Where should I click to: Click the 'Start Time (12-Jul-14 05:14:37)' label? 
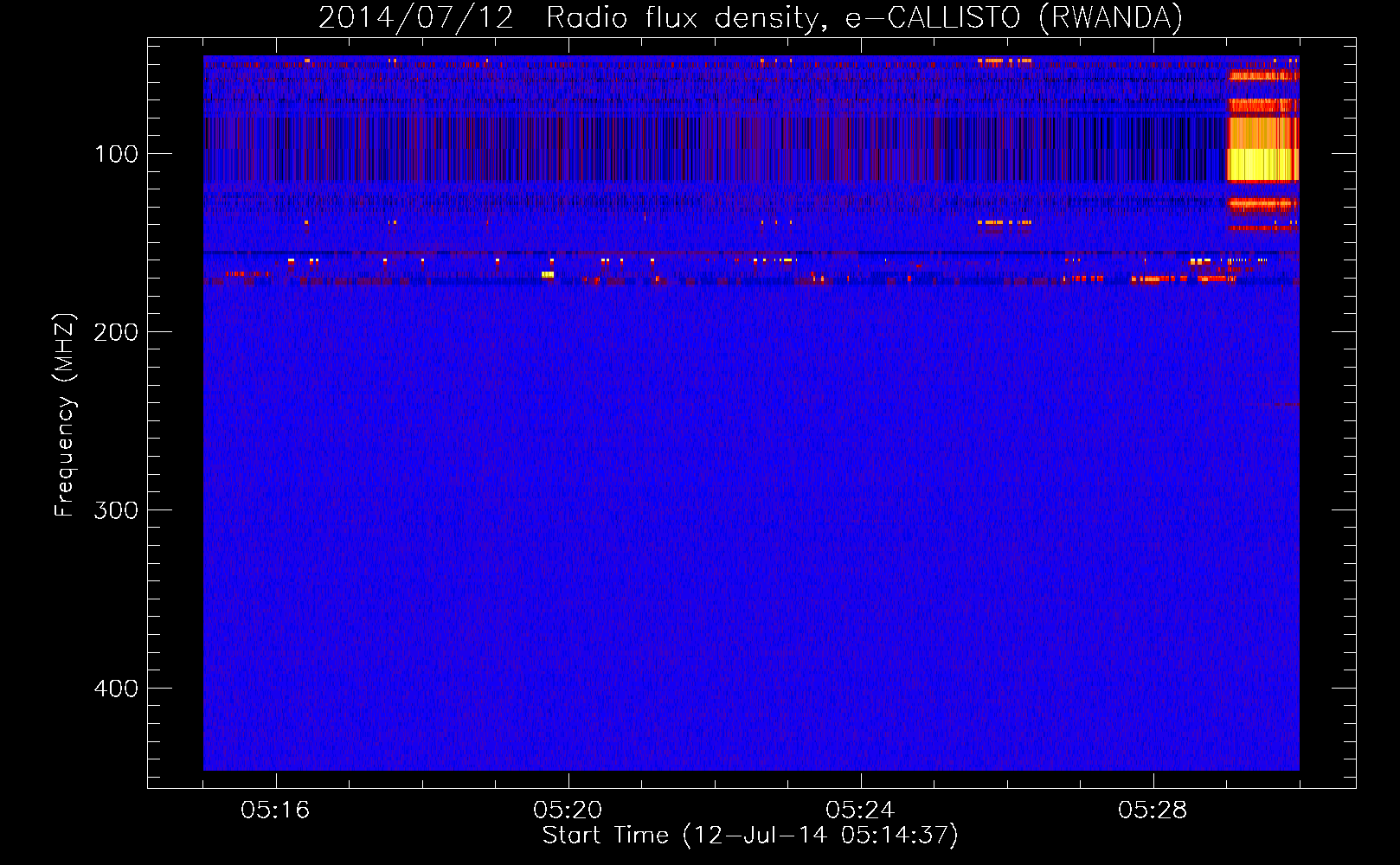pyautogui.click(x=750, y=836)
